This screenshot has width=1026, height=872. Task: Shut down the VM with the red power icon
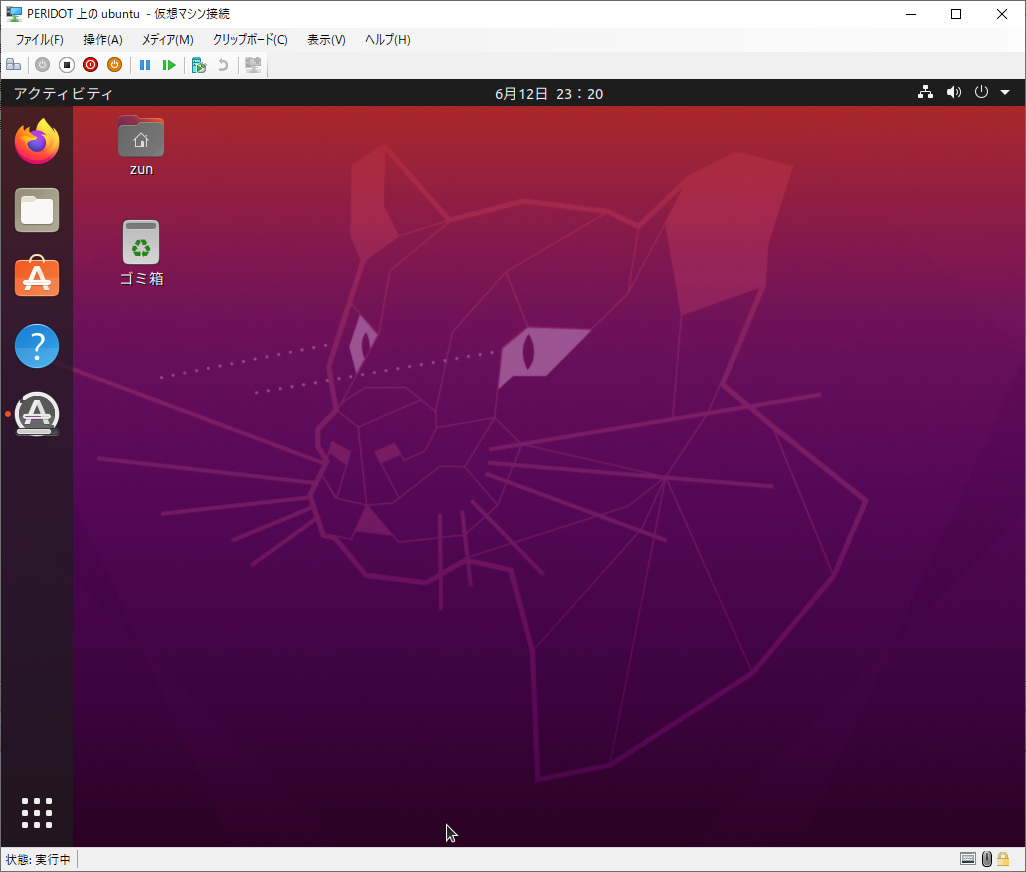tap(90, 65)
